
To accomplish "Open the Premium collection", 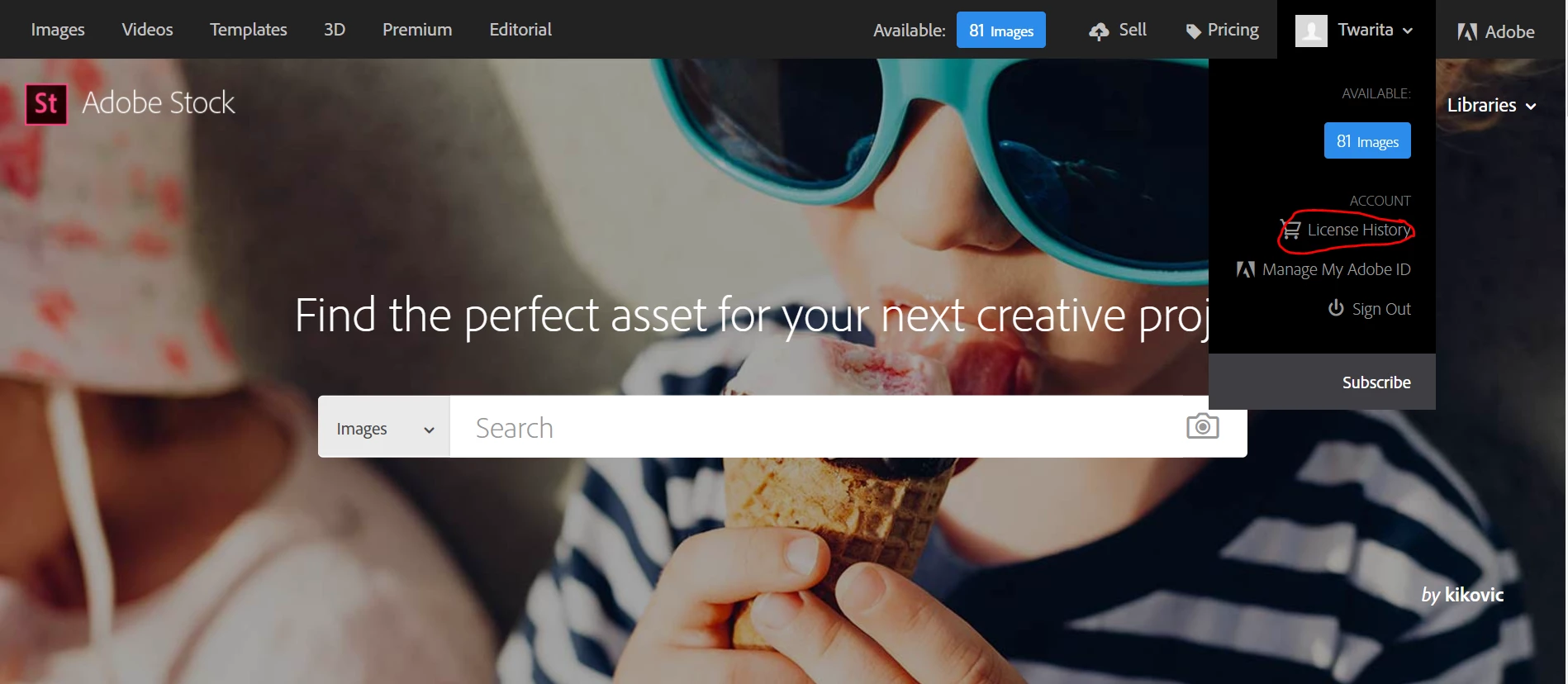I will coord(417,30).
